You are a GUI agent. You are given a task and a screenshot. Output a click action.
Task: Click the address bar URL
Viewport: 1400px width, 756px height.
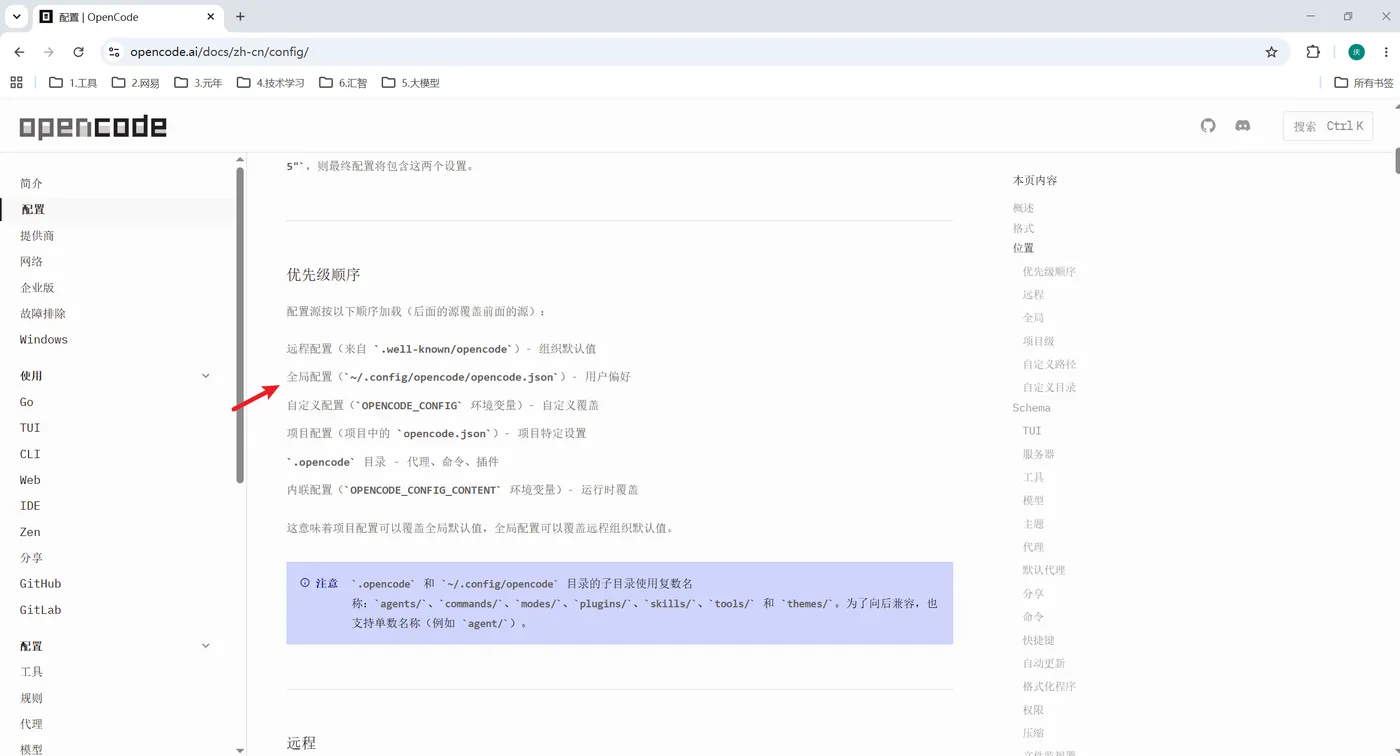click(219, 52)
